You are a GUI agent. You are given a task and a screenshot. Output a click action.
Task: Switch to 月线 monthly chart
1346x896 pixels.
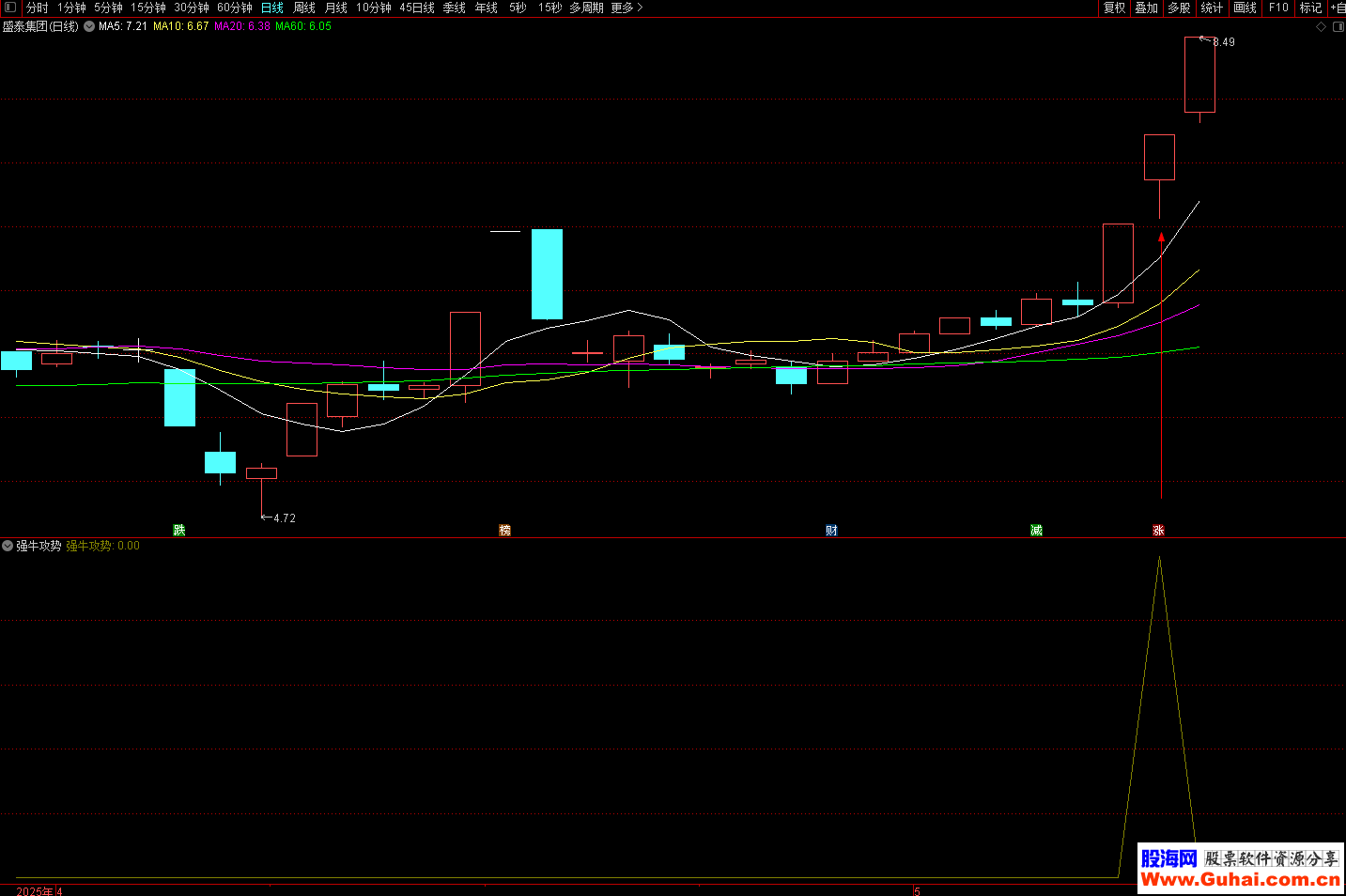(x=336, y=8)
